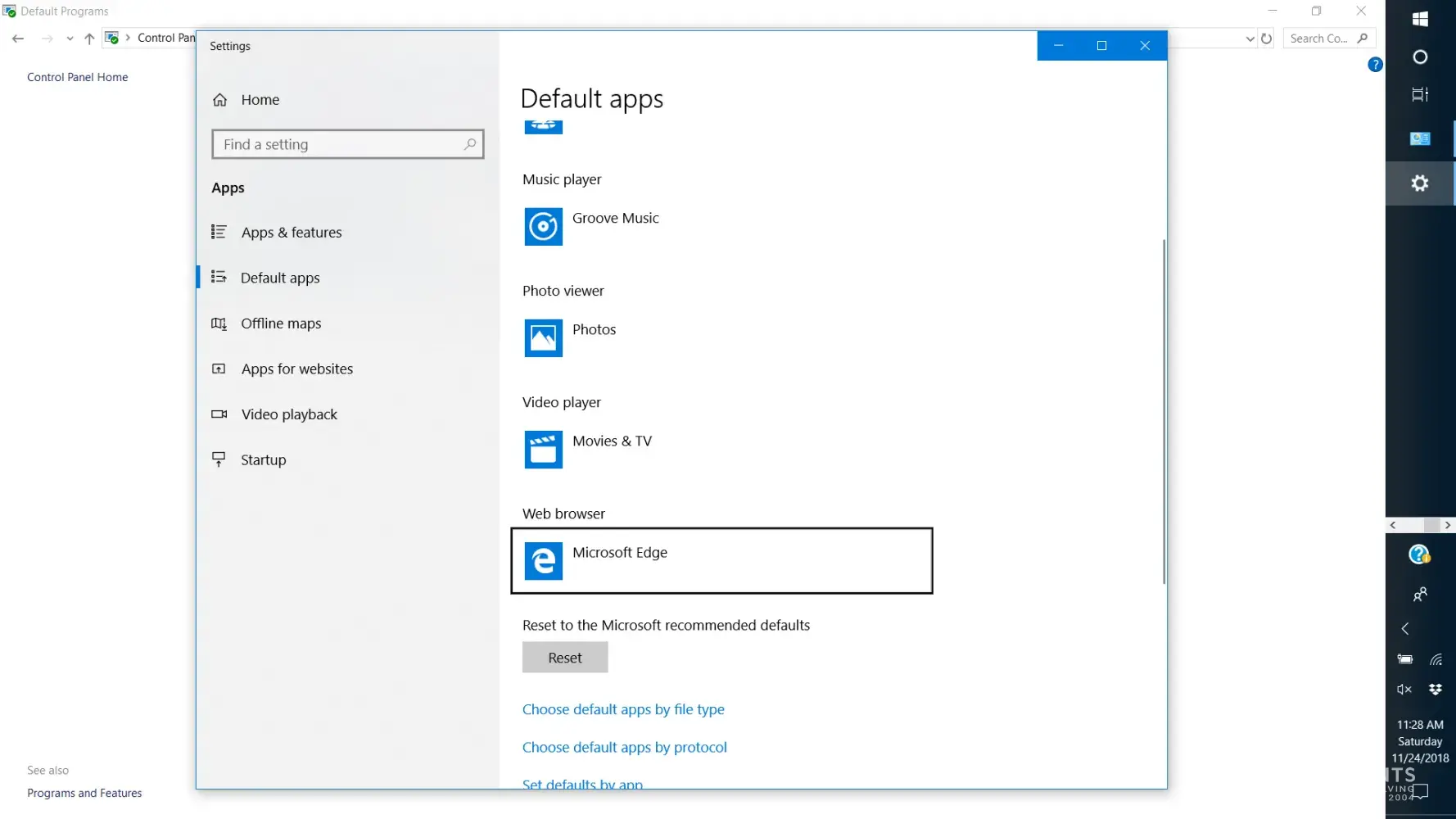This screenshot has width=1456, height=819.
Task: Click the Groove Music app icon
Action: tap(543, 227)
